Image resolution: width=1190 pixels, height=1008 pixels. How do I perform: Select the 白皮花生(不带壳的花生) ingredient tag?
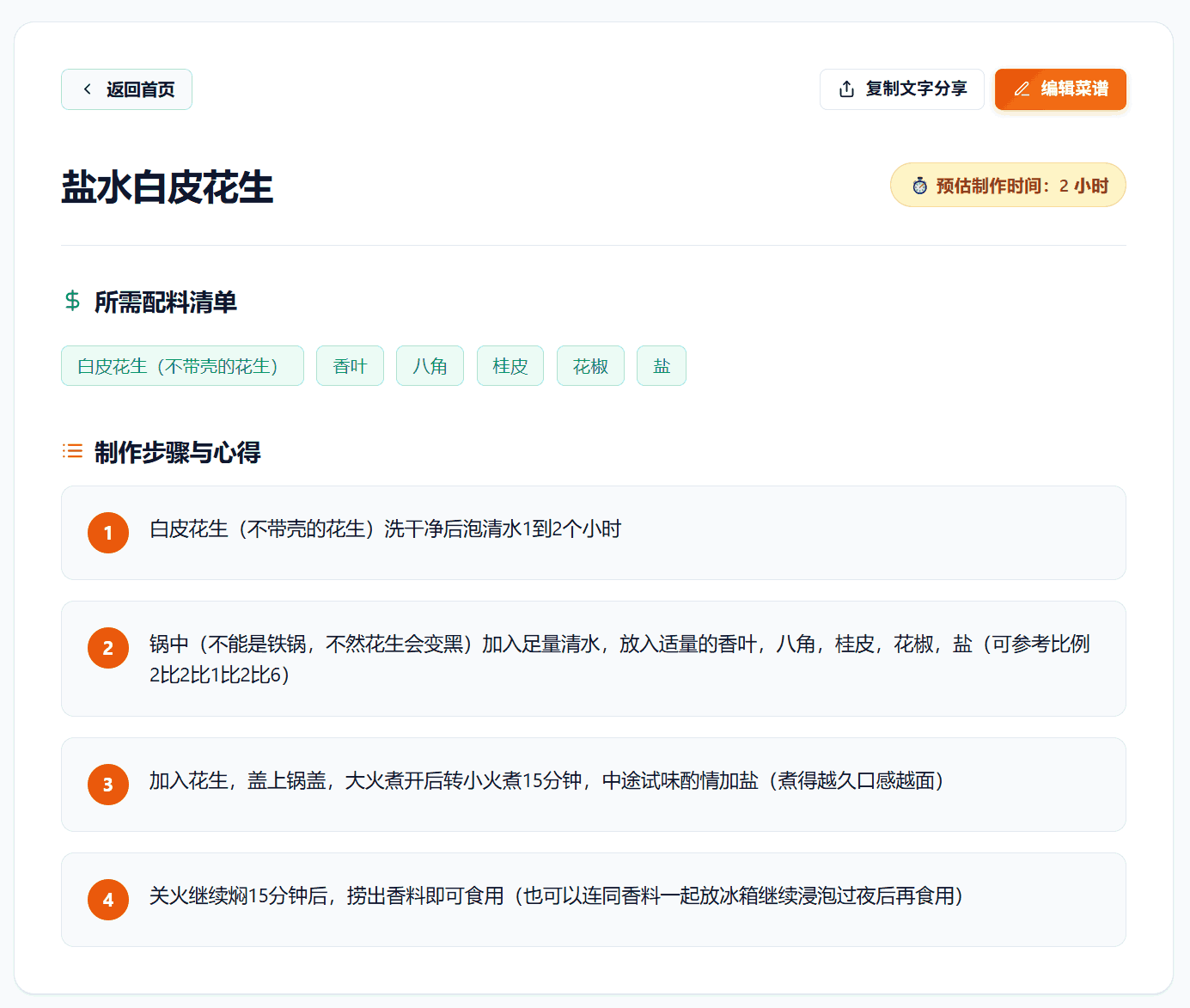tap(182, 366)
